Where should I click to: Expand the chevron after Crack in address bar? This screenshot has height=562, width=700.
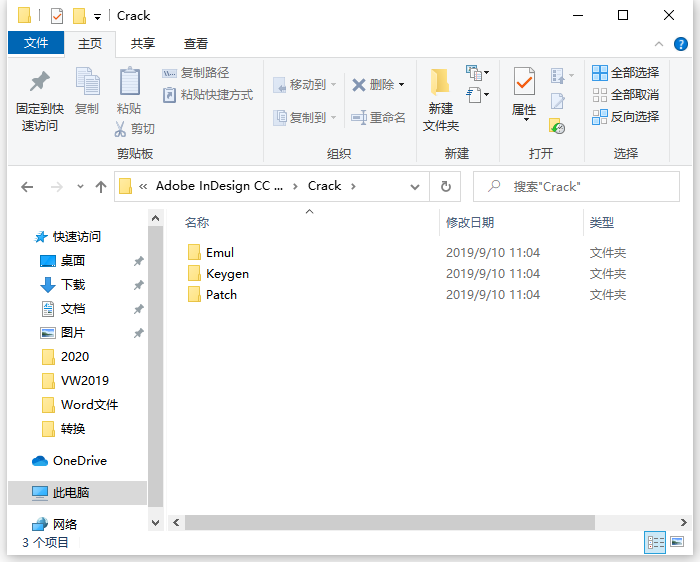(353, 187)
